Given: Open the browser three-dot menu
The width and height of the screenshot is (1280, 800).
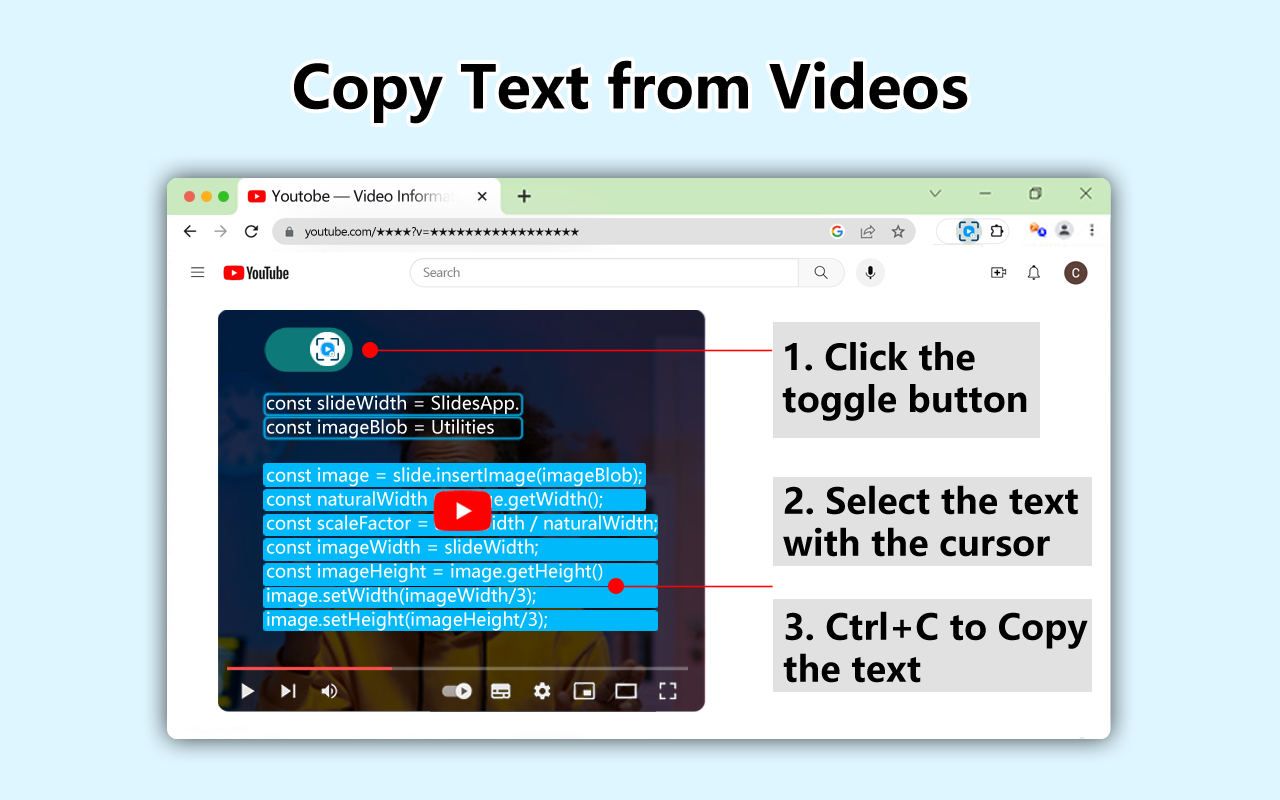Looking at the screenshot, I should point(1092,230).
